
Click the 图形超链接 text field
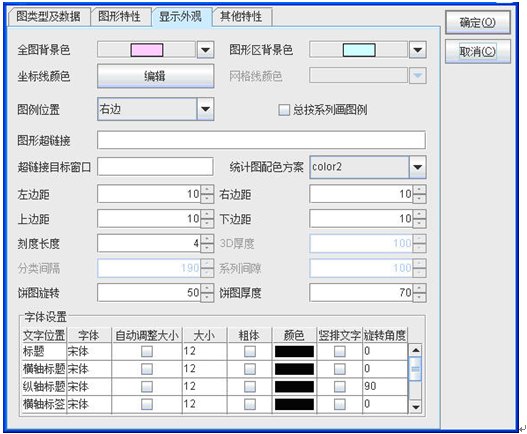click(x=261, y=140)
